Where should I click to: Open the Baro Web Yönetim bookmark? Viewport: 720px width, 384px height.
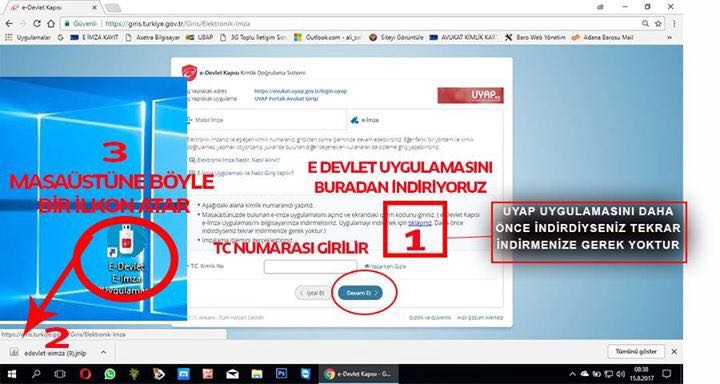535,38
